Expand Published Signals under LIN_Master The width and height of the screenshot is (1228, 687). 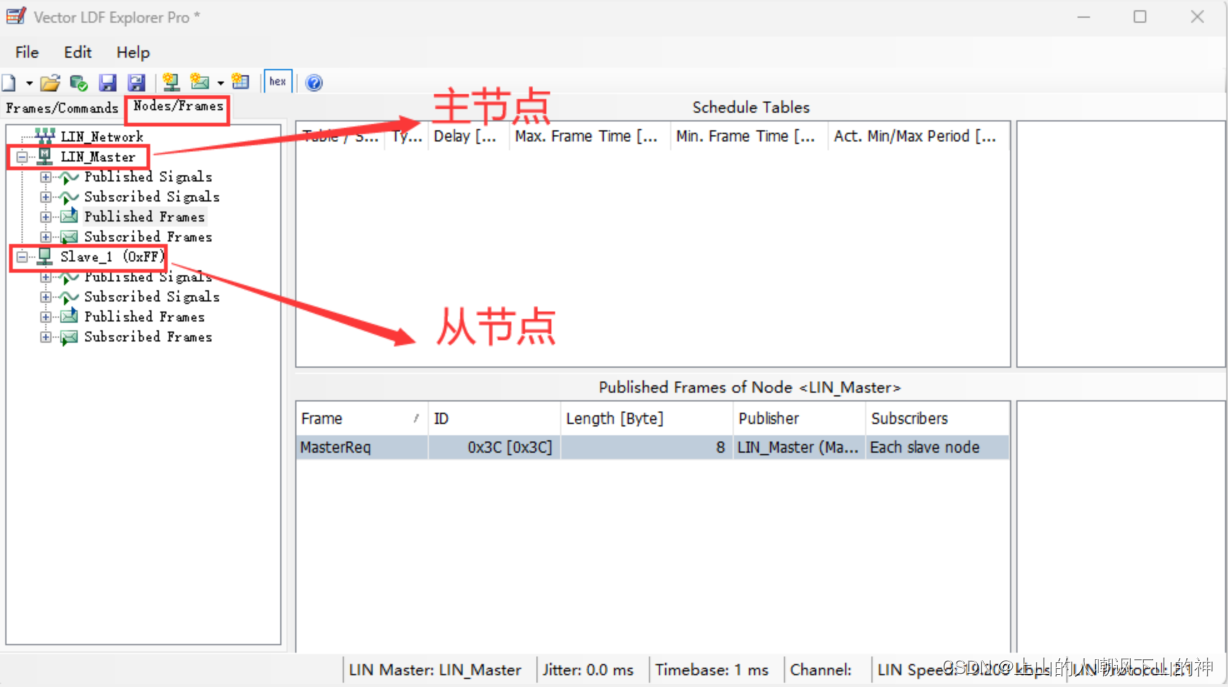(46, 177)
